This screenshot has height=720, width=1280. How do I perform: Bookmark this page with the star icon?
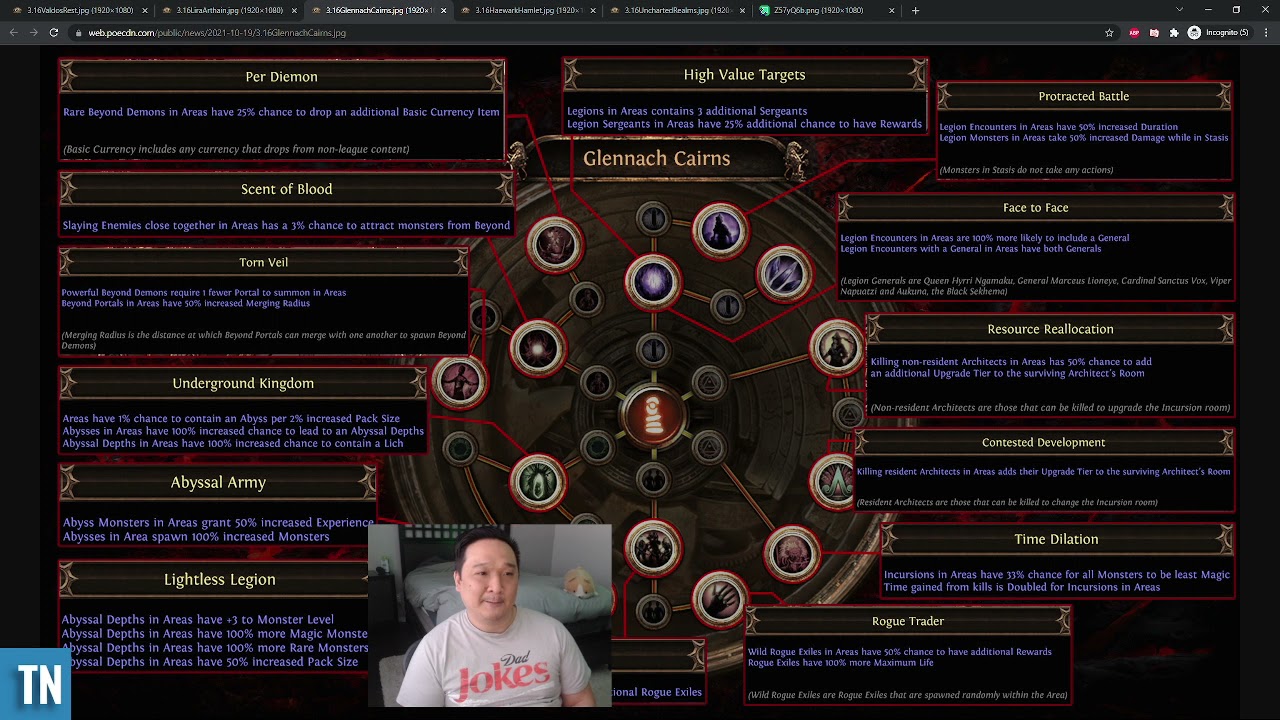[x=1109, y=32]
